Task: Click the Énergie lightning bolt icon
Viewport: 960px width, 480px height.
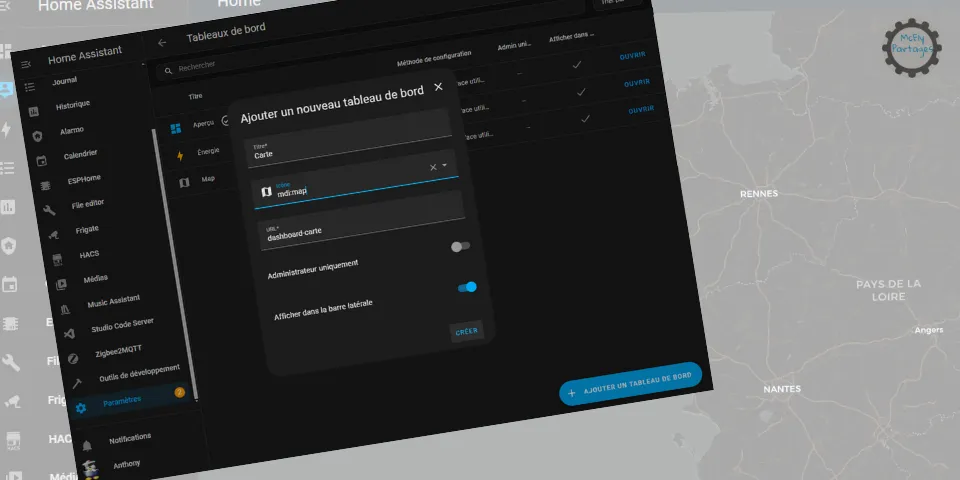Action: coord(180,156)
